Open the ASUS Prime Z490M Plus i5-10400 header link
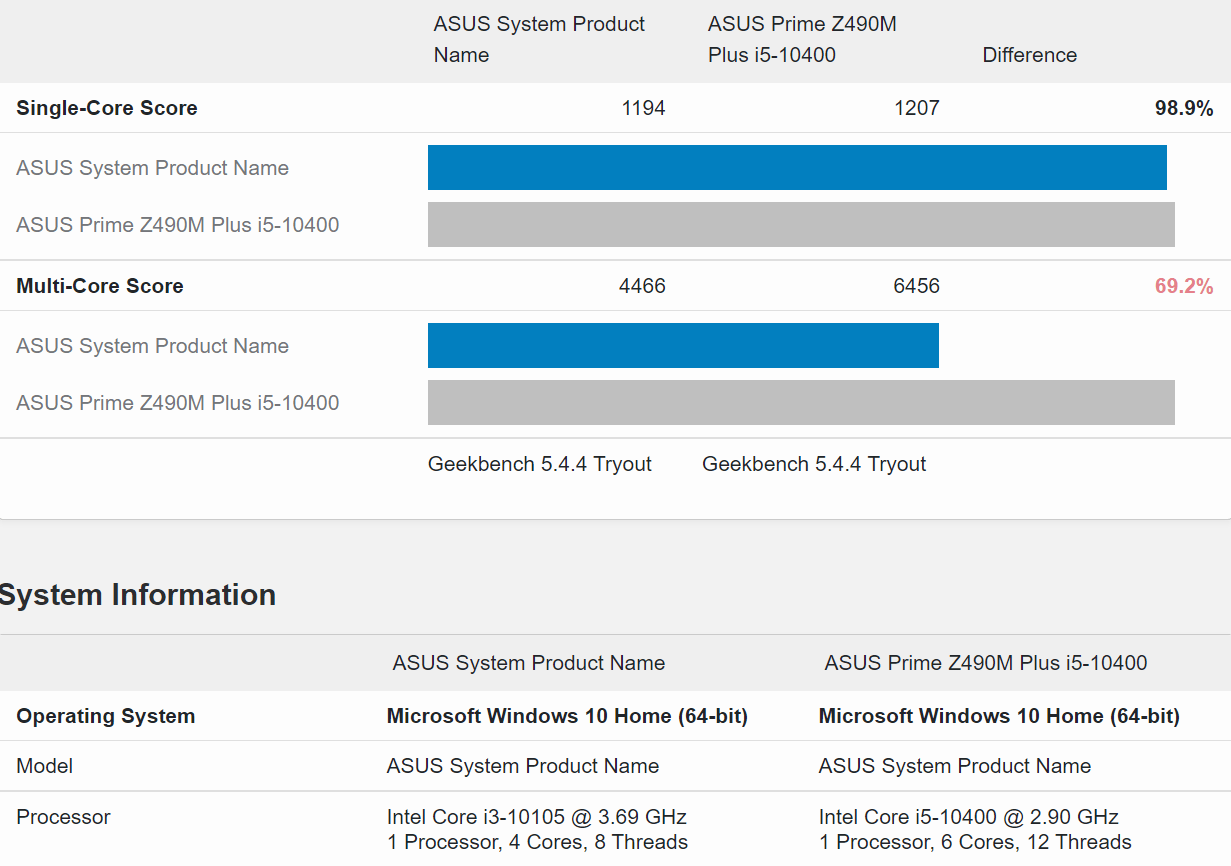 pos(802,39)
